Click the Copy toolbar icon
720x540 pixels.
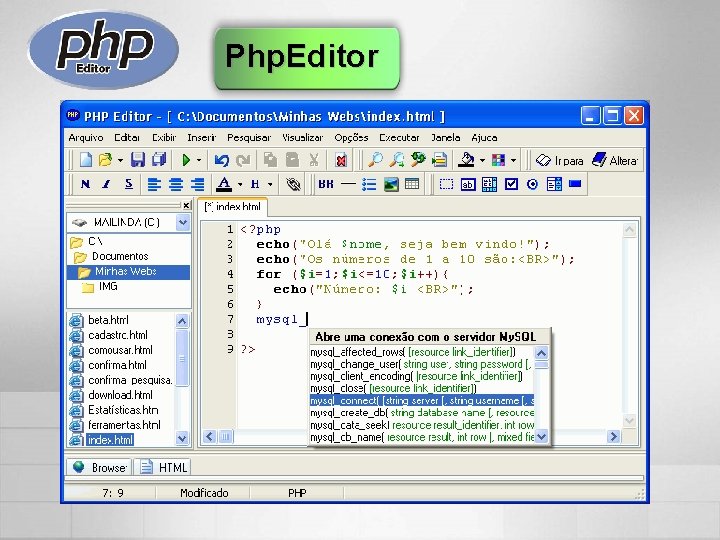point(270,160)
